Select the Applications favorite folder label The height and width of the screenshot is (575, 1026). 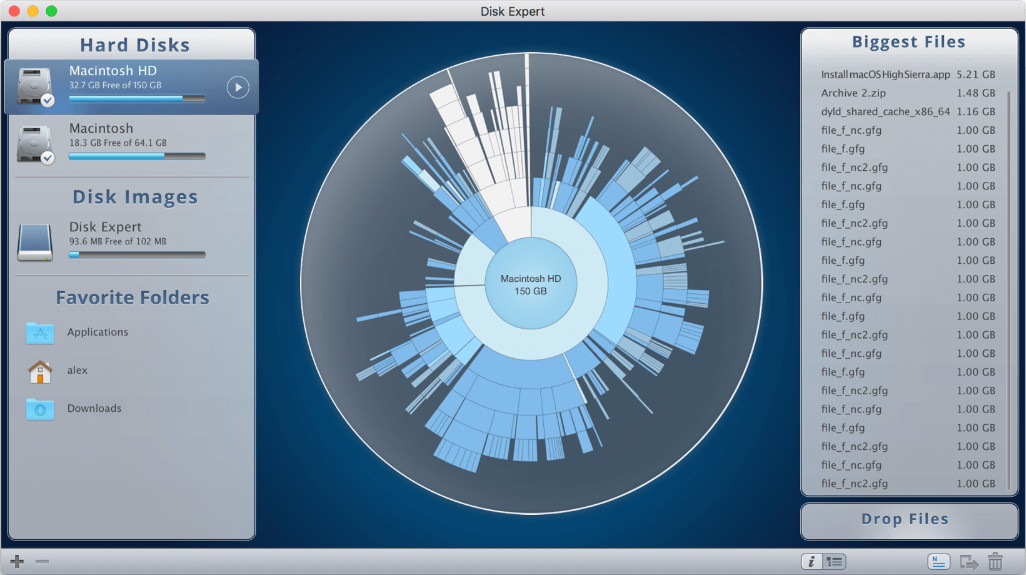click(x=97, y=332)
